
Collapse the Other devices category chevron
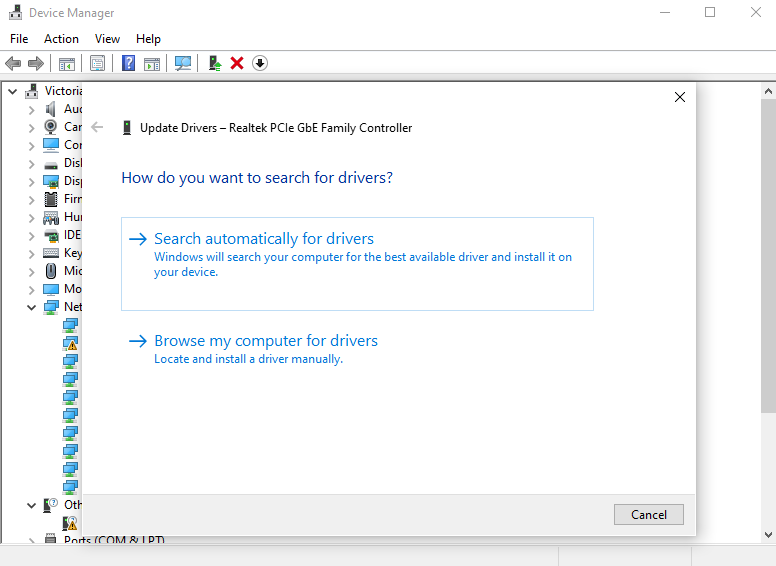pos(32,505)
